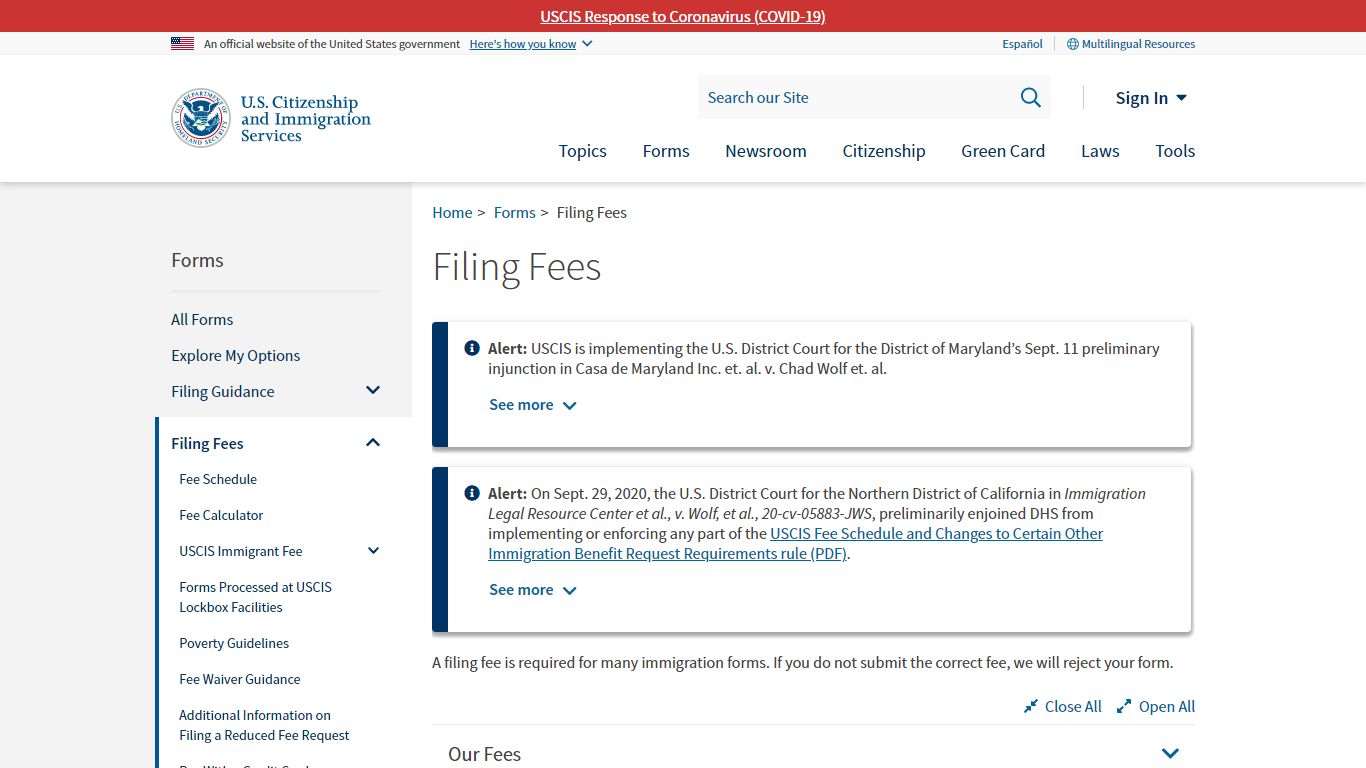Open the Topics menu
The width and height of the screenshot is (1366, 768).
click(x=582, y=151)
